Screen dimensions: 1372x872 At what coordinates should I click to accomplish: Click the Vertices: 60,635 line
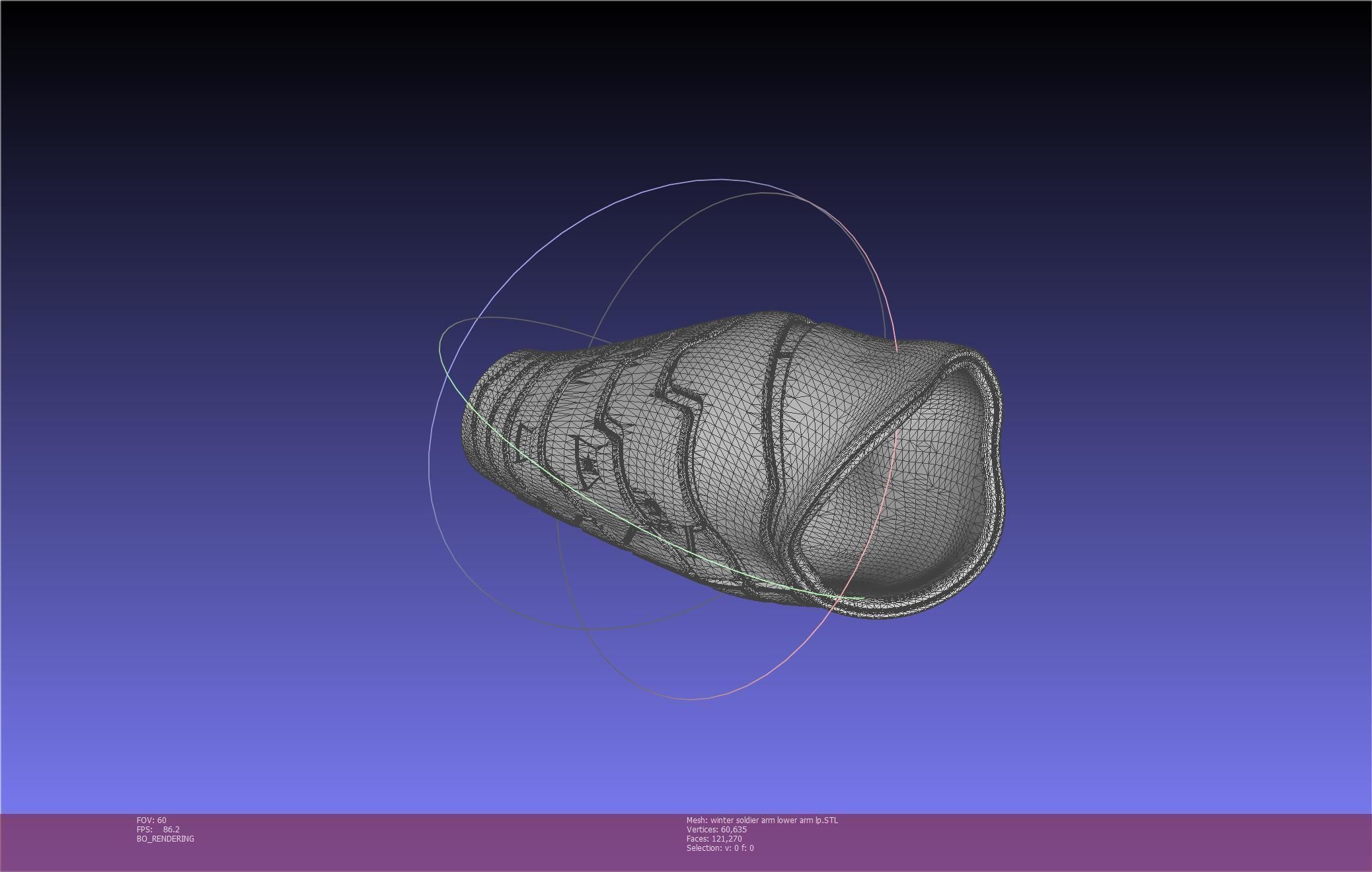716,829
